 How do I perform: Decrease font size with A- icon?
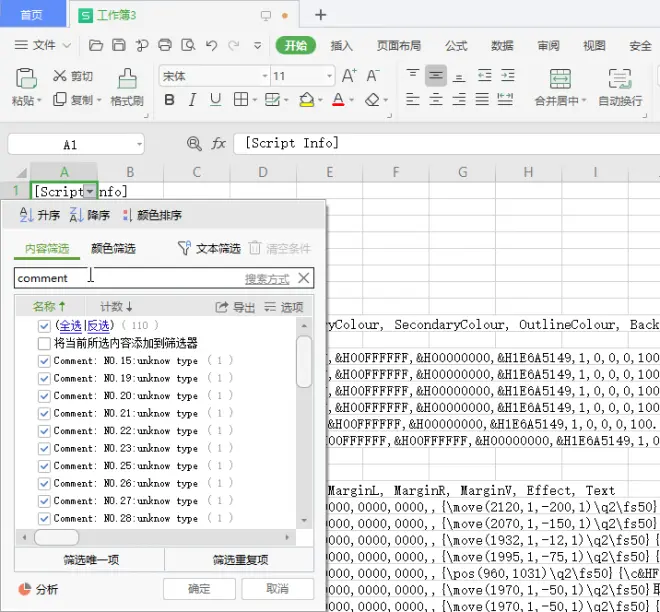point(373,76)
